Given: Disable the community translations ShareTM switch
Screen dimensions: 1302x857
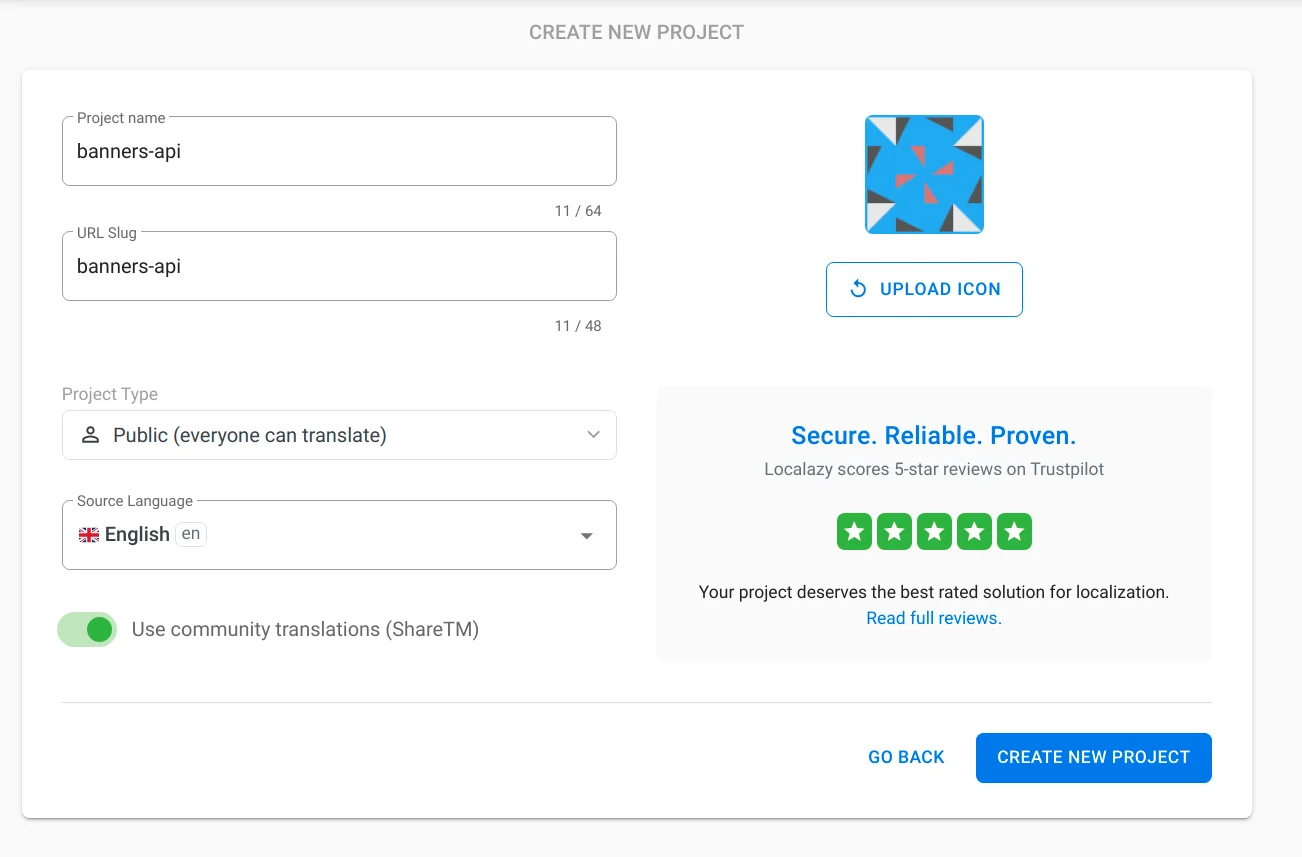Looking at the screenshot, I should (88, 629).
